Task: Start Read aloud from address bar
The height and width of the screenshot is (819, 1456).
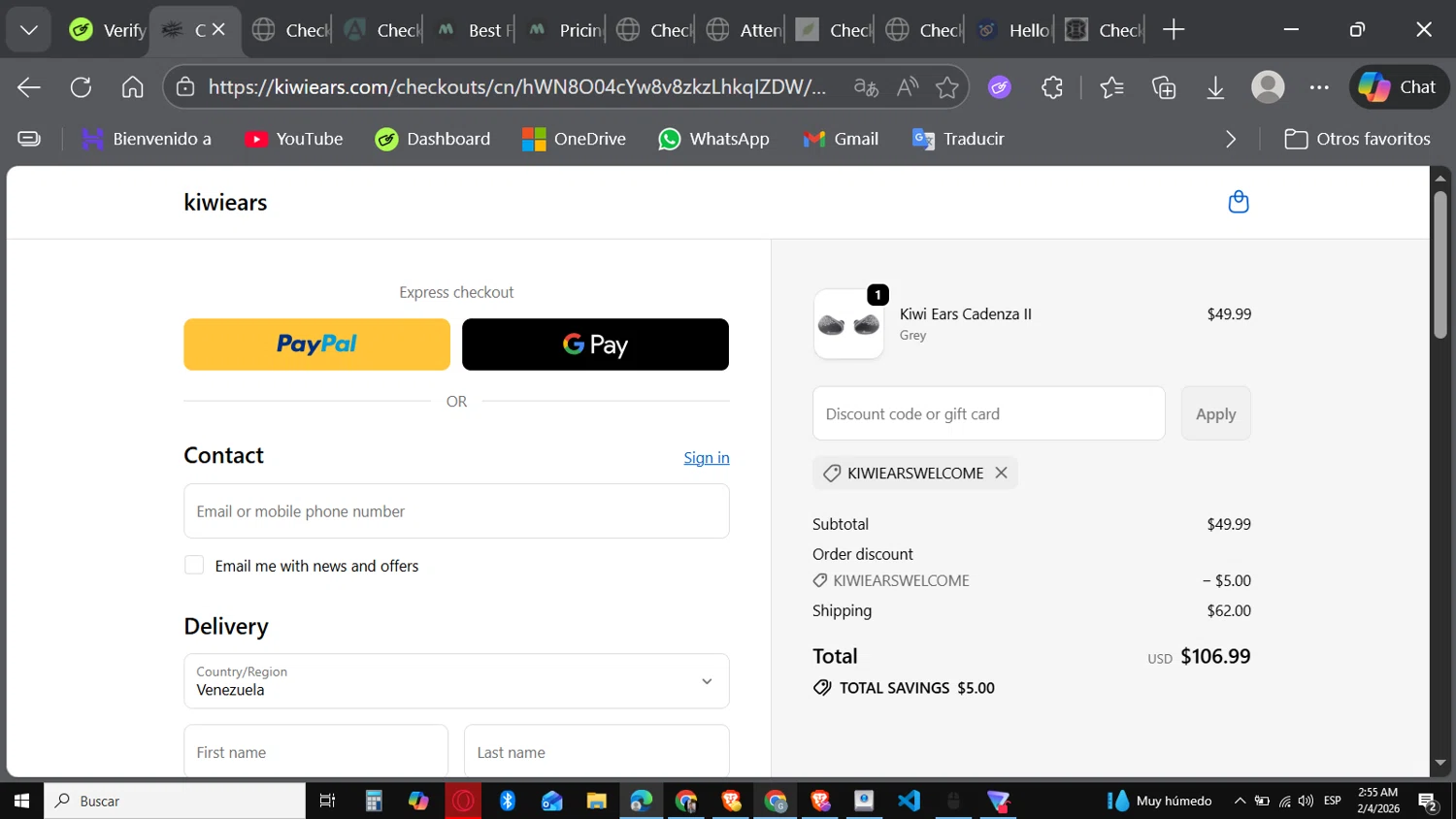Action: click(908, 87)
